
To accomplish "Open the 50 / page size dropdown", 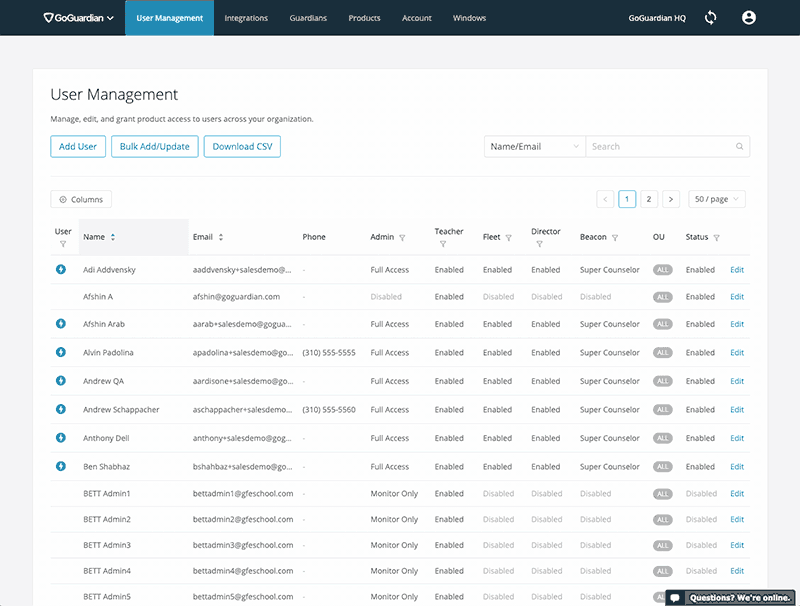I will pyautogui.click(x=717, y=199).
